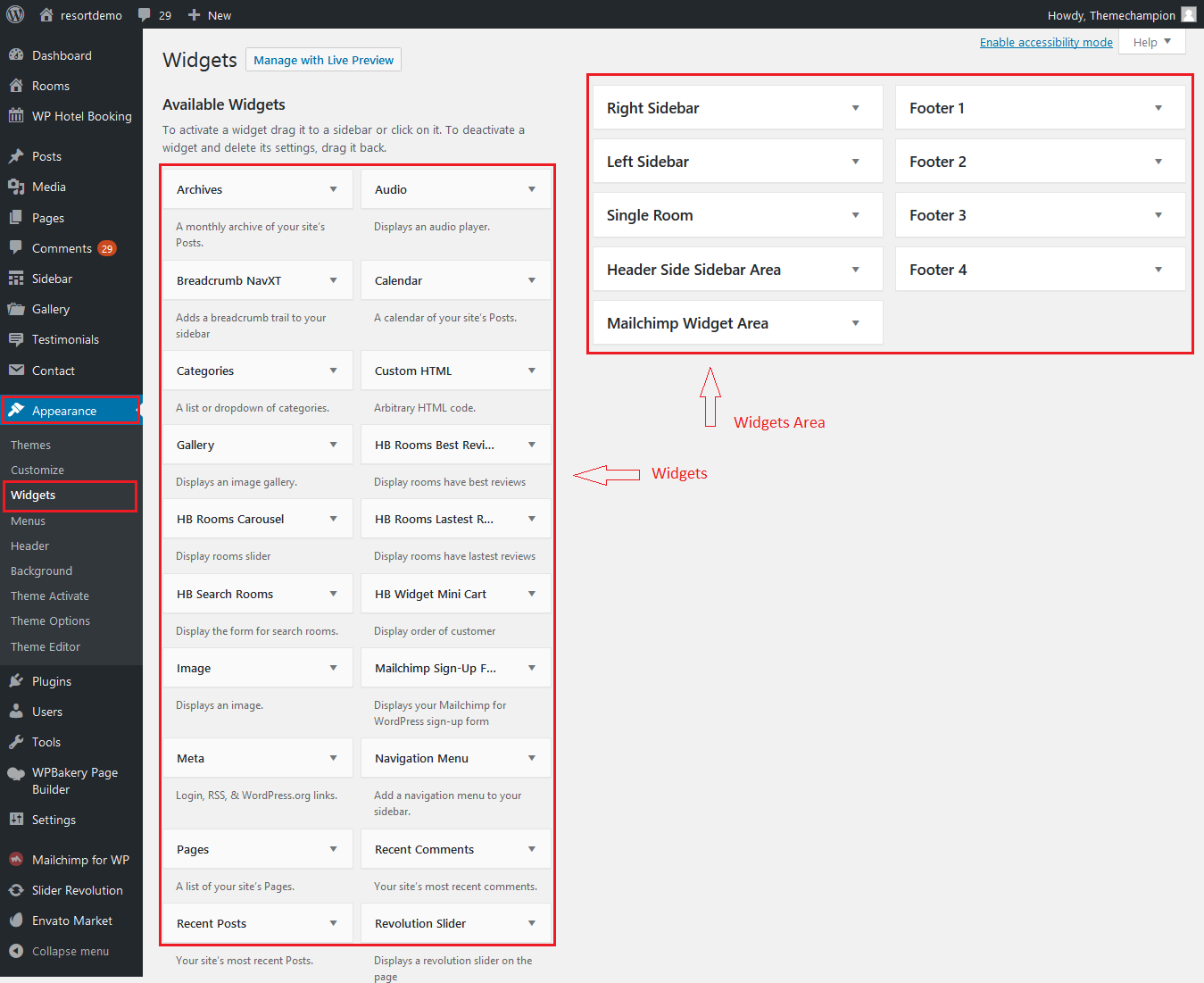Open the Help dropdown tab
The height and width of the screenshot is (983, 1204).
pos(1152,42)
